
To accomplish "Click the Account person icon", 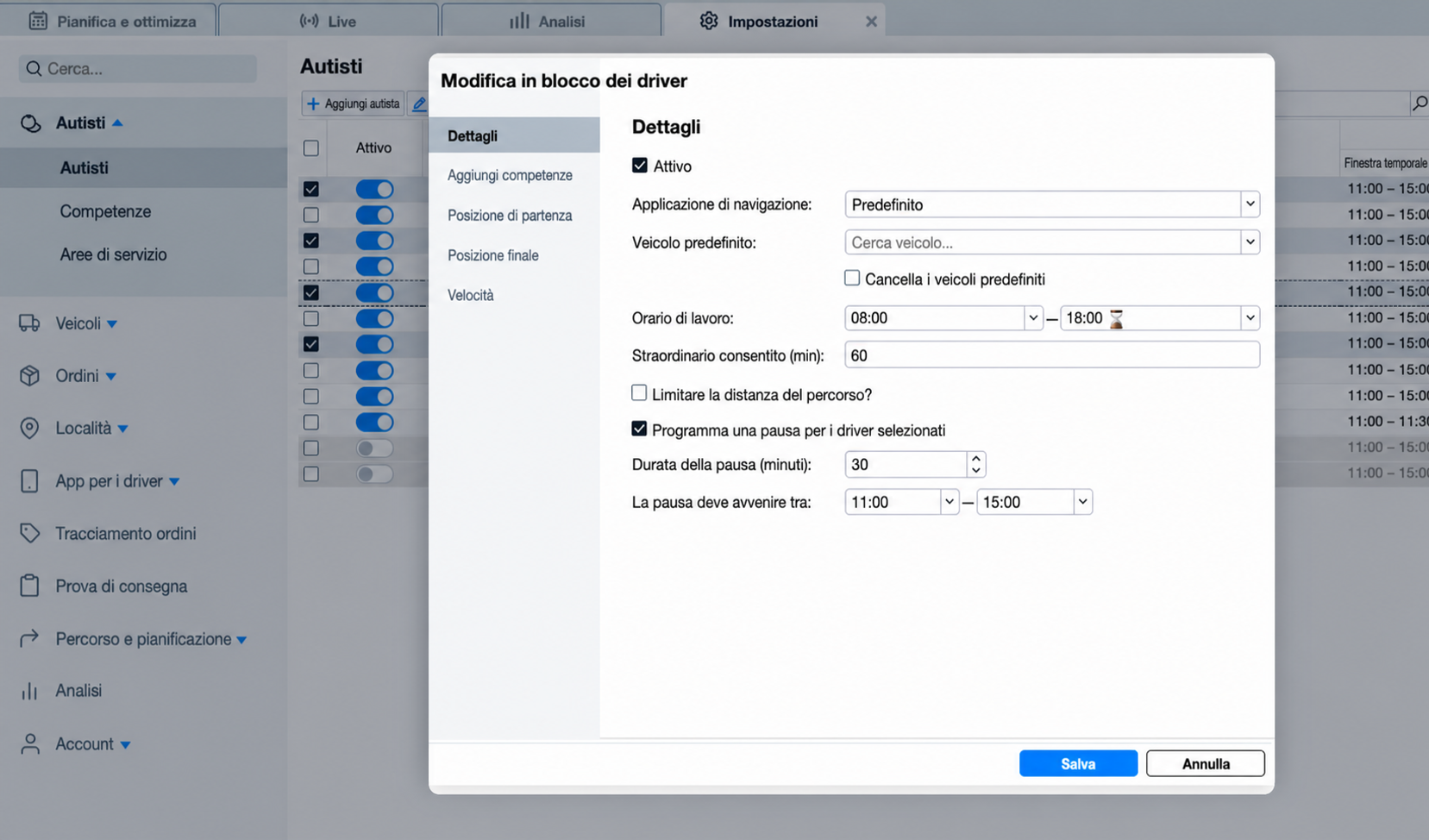I will click(29, 743).
